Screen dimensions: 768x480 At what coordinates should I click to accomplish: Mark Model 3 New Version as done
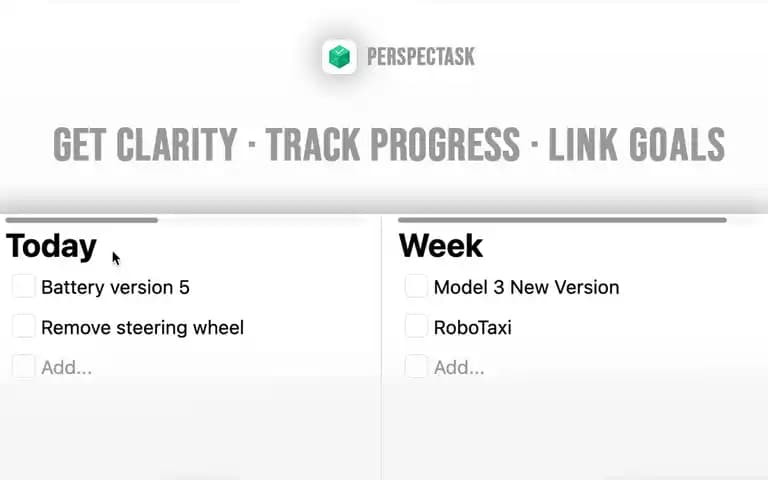(416, 286)
